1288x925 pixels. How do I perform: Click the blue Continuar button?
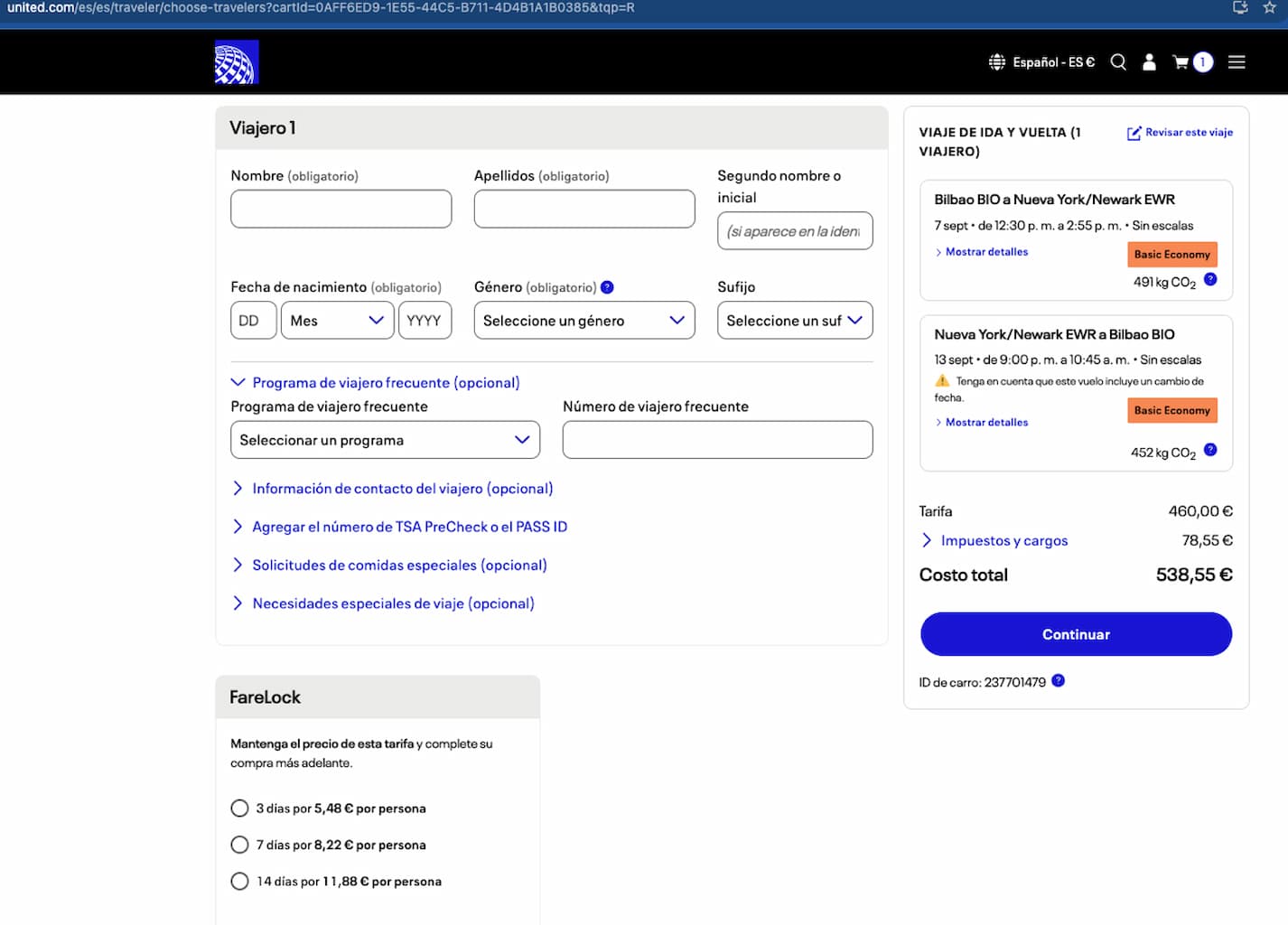[1076, 634]
